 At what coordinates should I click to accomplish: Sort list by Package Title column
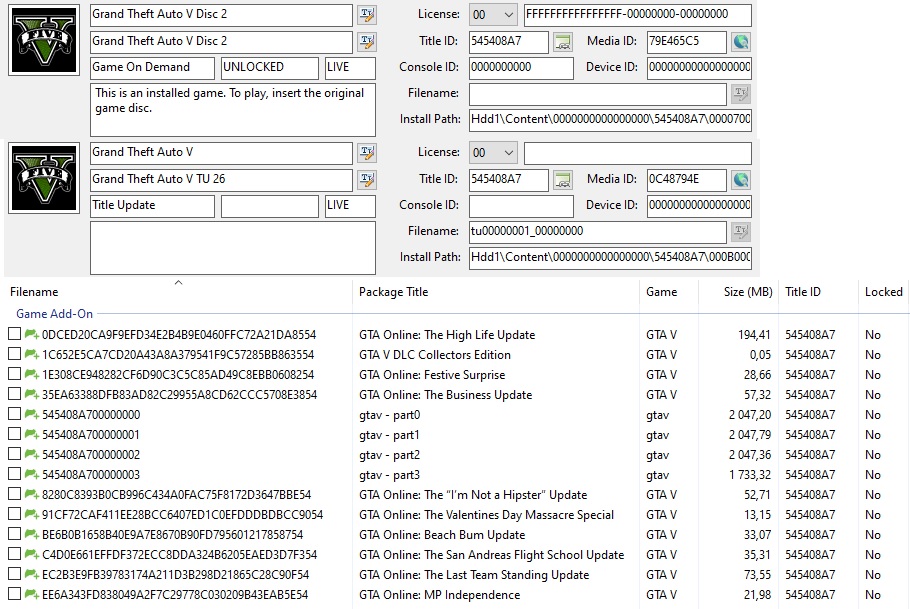point(496,291)
